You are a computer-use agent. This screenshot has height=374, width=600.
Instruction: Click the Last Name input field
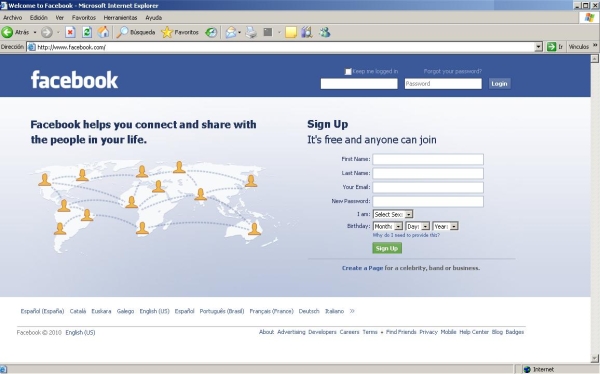click(x=428, y=173)
